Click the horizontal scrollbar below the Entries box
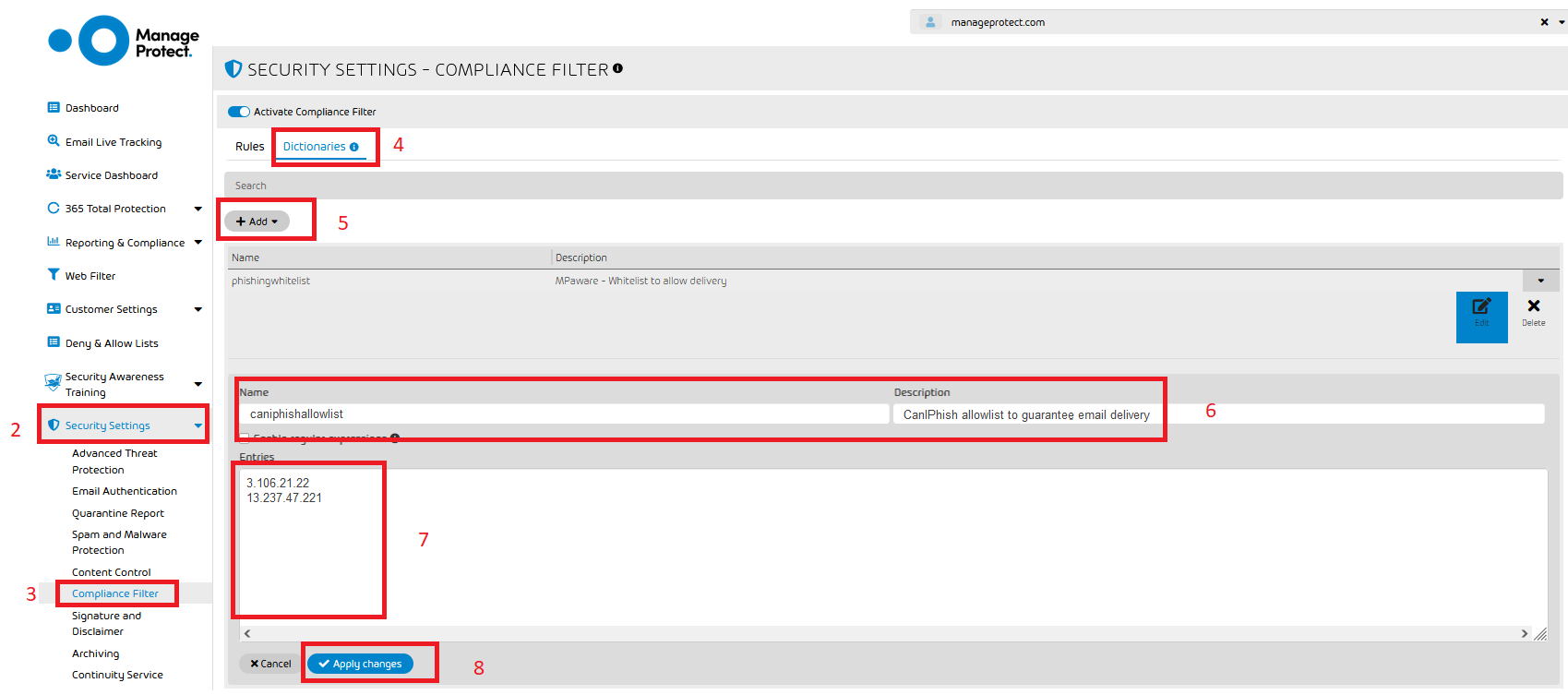 (886, 633)
